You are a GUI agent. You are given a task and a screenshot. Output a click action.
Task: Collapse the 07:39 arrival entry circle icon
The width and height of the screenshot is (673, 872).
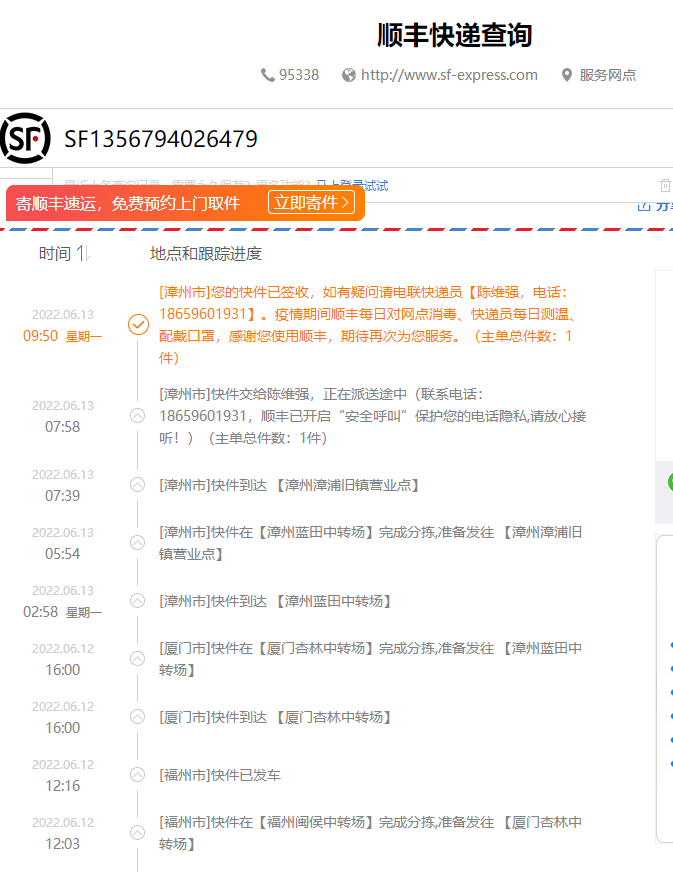click(x=137, y=485)
